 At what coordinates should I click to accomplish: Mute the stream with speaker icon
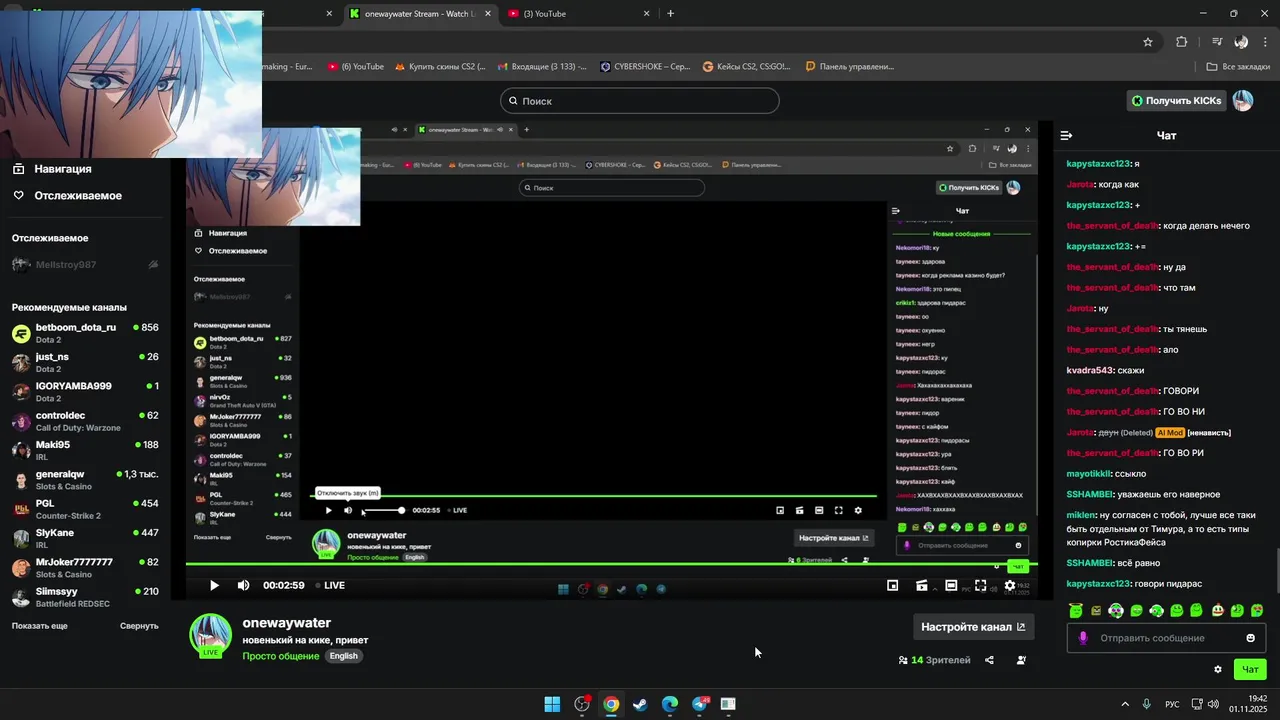(243, 585)
